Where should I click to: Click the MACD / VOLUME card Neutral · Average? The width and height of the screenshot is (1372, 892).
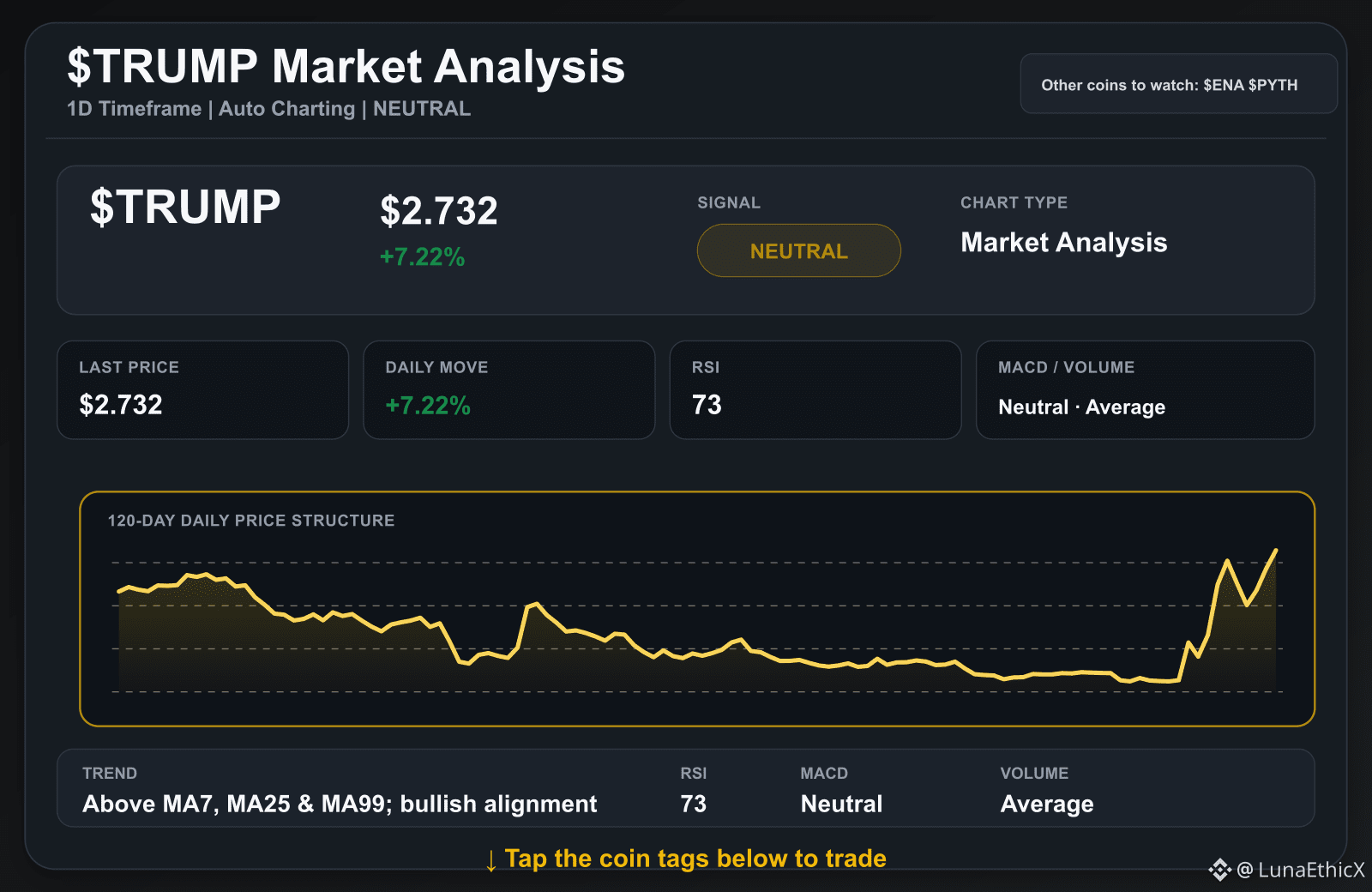pos(1145,390)
